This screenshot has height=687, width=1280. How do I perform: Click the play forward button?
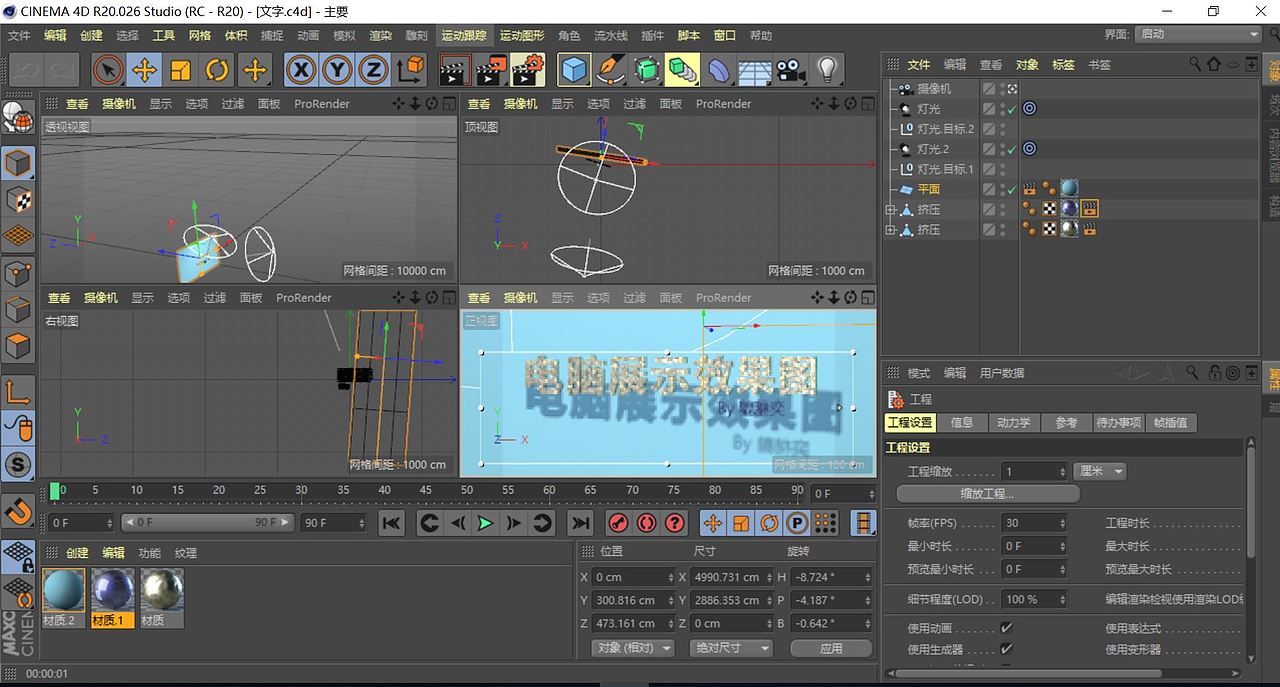(x=485, y=523)
